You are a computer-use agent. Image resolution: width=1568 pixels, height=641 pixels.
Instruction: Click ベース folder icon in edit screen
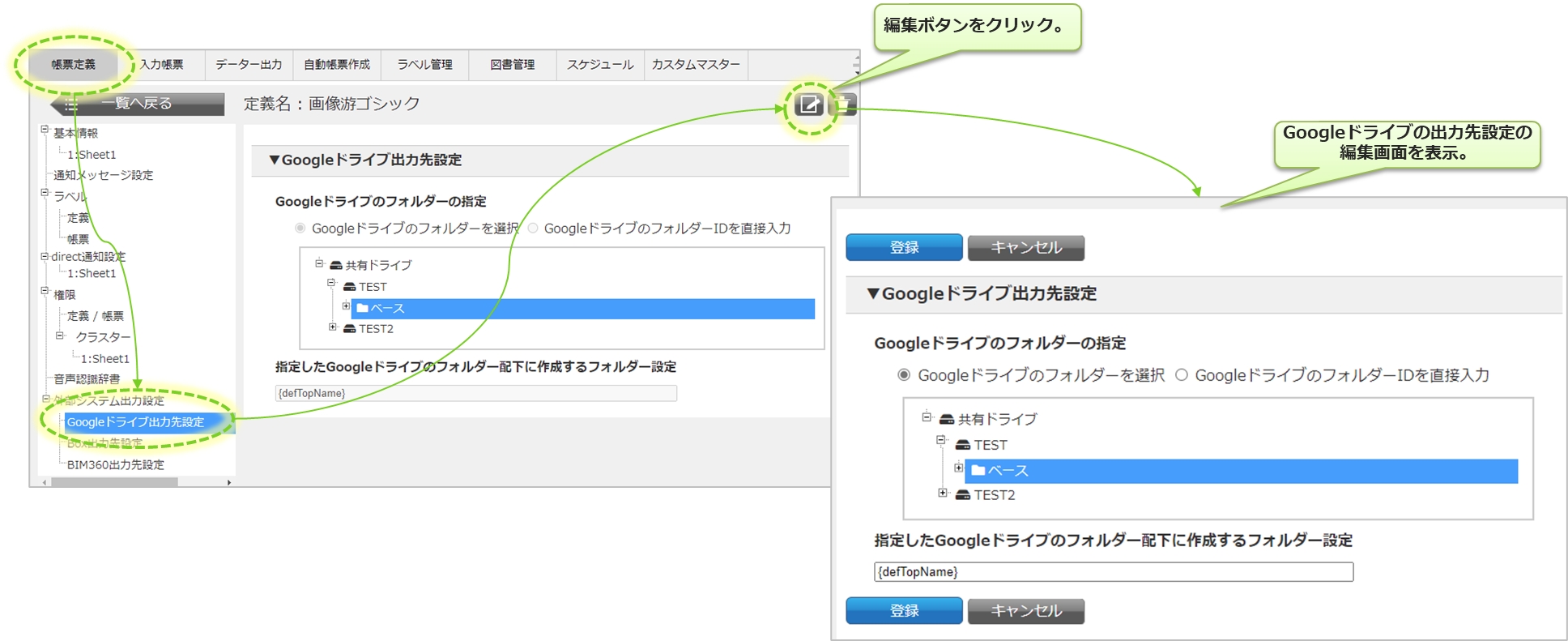(x=978, y=470)
